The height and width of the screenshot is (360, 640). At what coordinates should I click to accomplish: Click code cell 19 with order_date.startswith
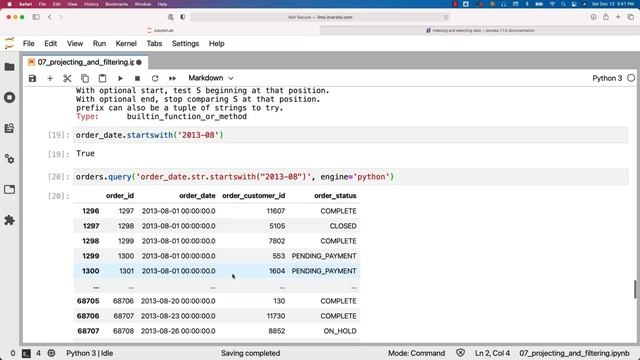click(351, 135)
